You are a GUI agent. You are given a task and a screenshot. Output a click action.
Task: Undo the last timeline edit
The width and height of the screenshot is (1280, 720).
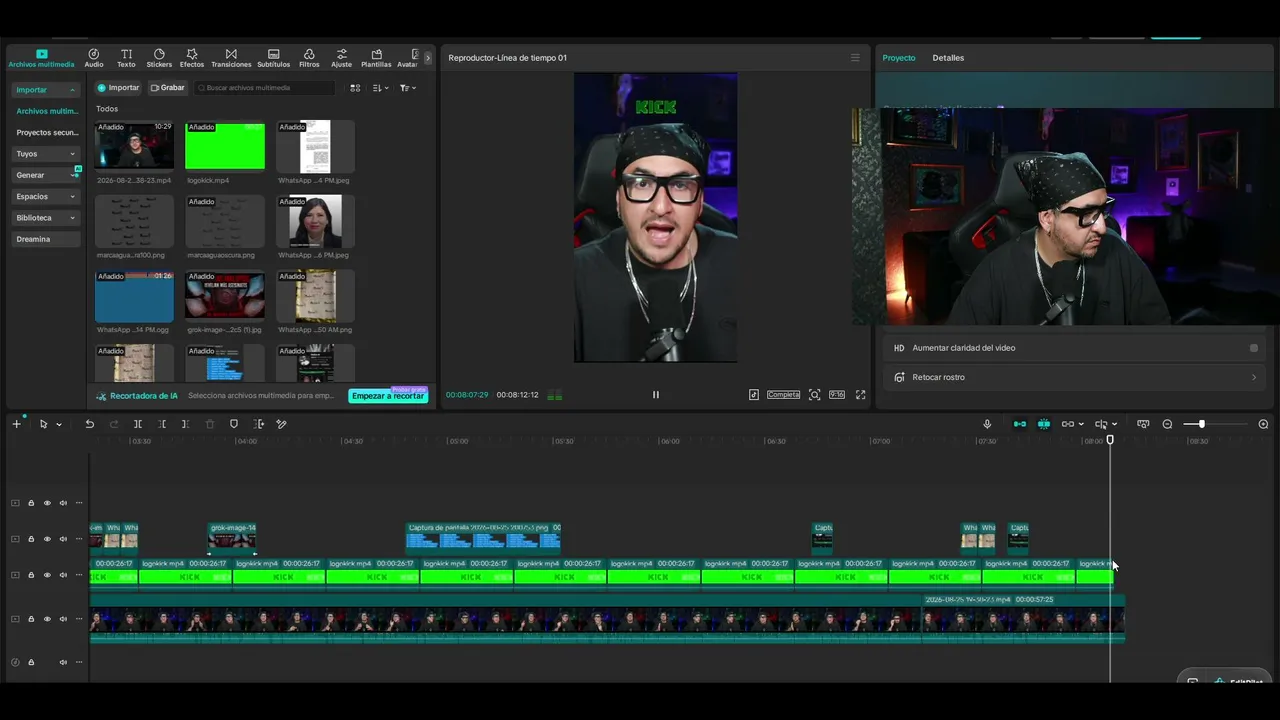tap(89, 424)
